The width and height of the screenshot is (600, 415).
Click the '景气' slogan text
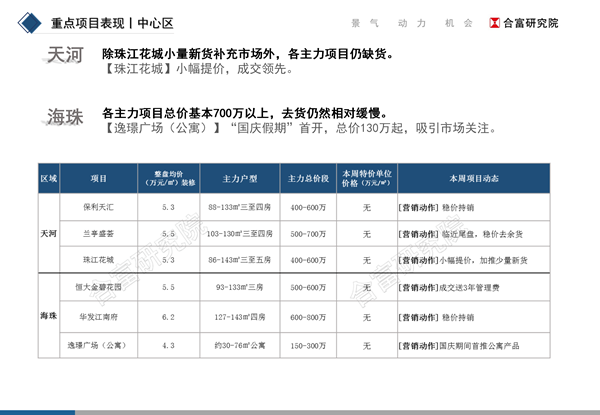[x=365, y=23]
